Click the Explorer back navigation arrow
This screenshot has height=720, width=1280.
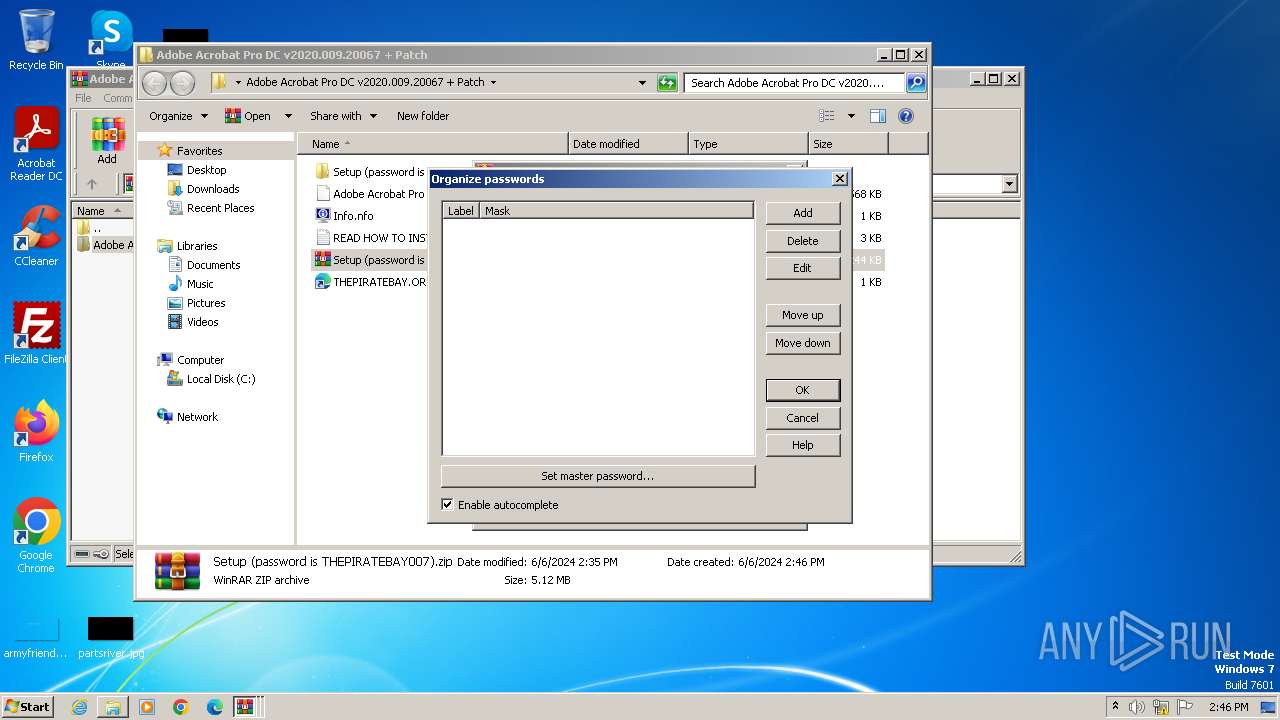pyautogui.click(x=155, y=83)
